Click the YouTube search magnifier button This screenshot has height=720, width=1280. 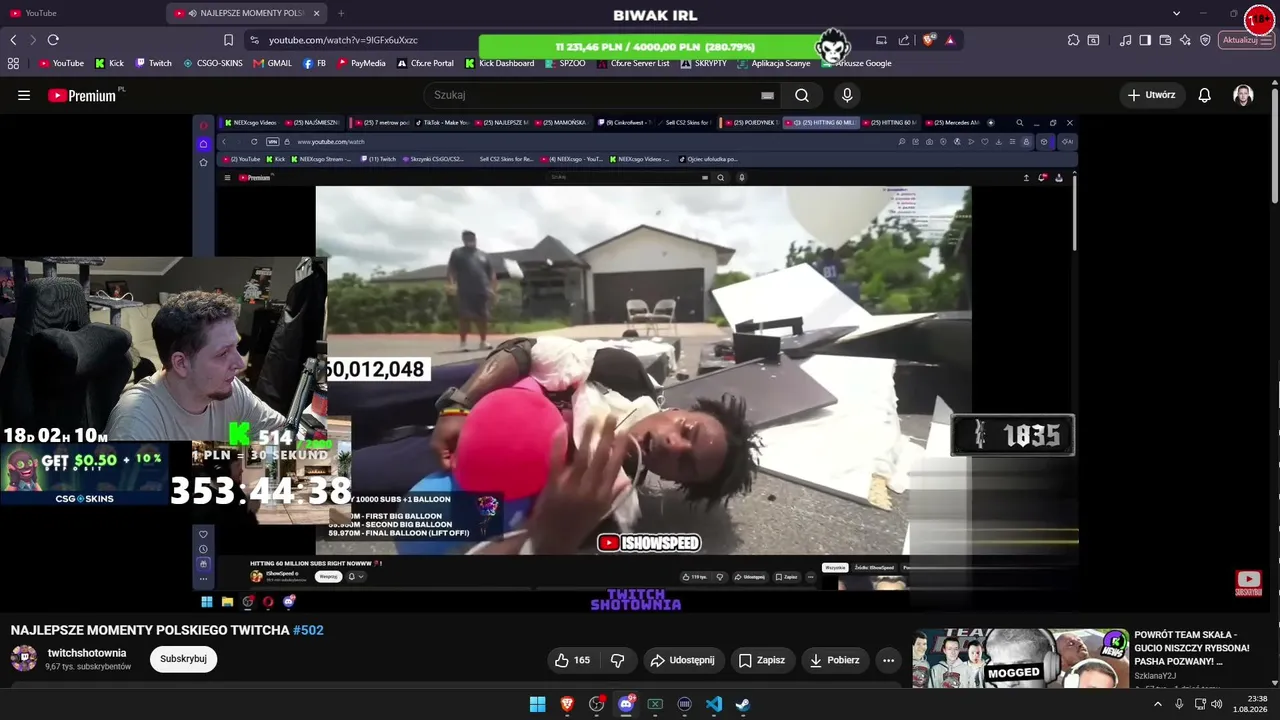pyautogui.click(x=802, y=95)
